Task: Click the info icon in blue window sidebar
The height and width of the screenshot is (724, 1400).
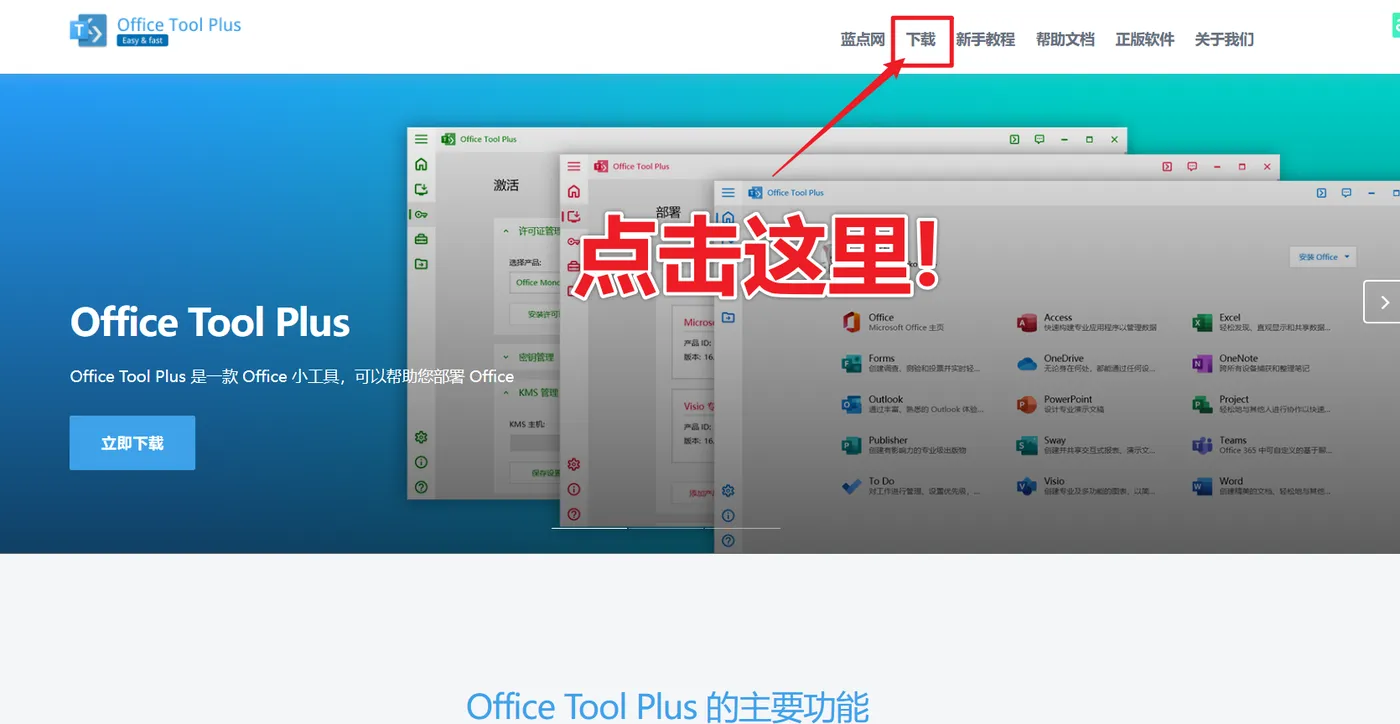Action: coord(728,516)
